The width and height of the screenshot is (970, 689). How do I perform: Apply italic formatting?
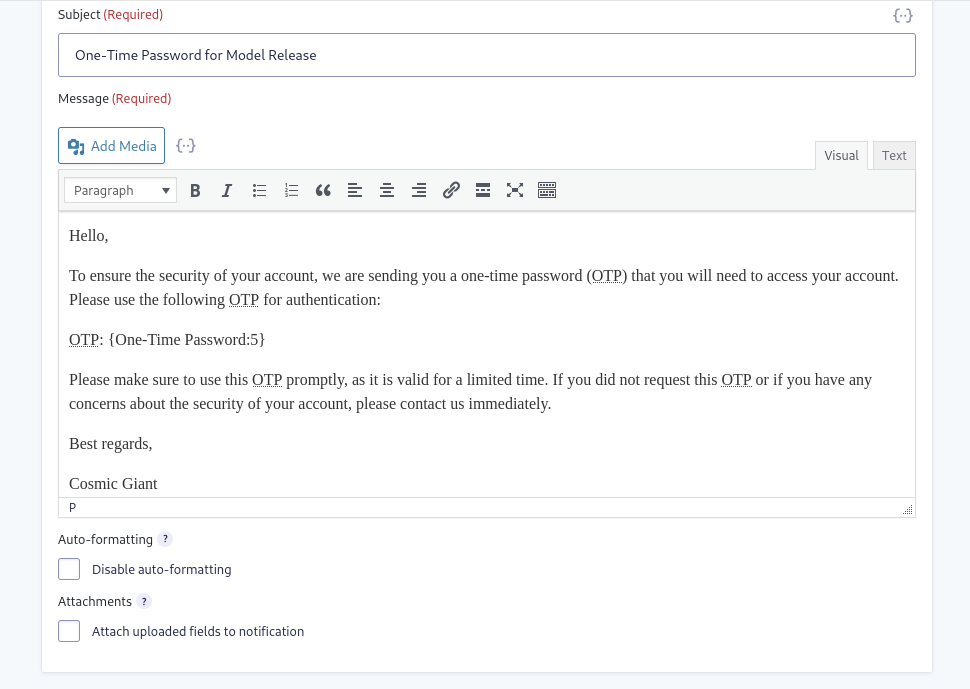(227, 190)
